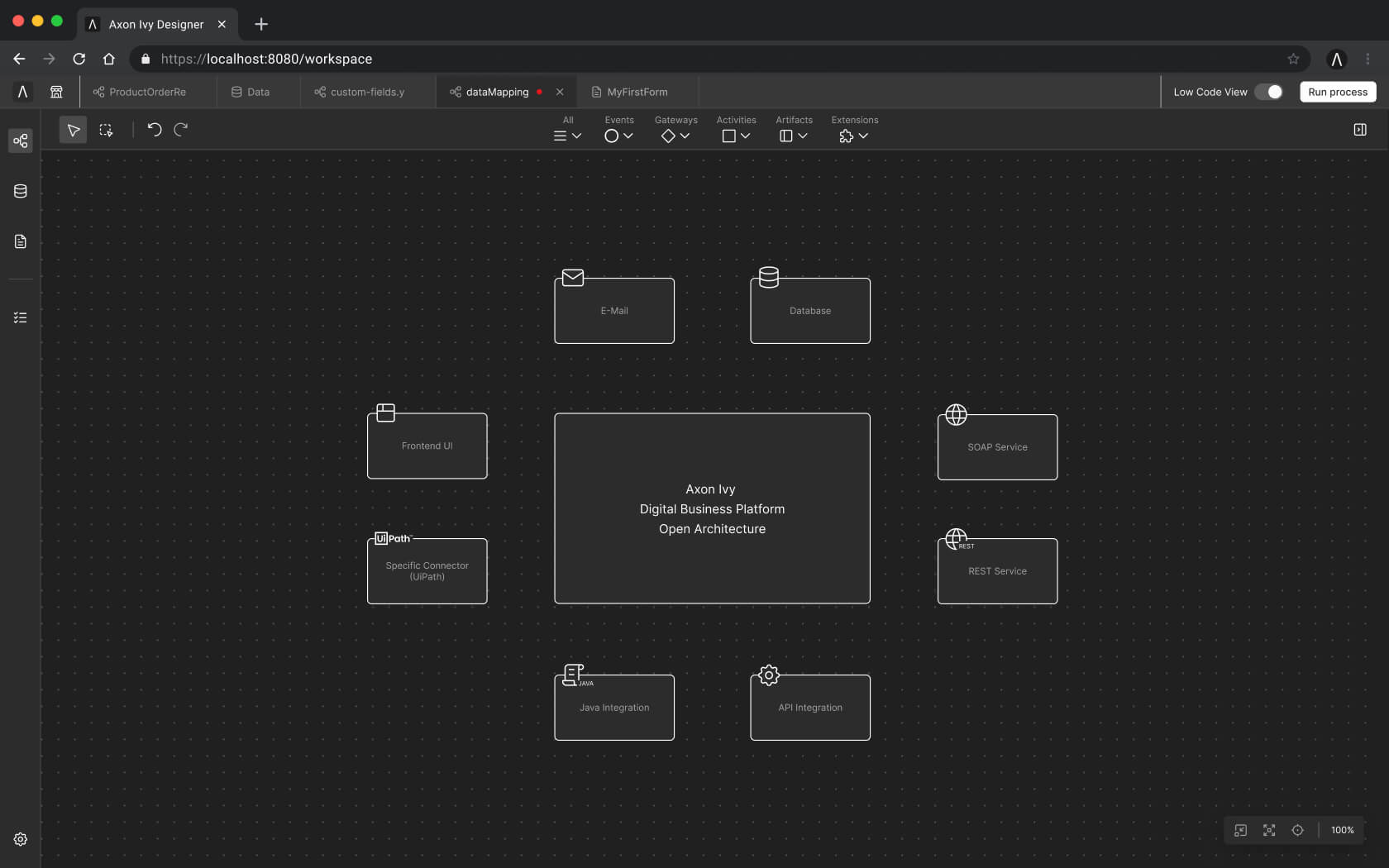Select the Frontend UI node

427,446
